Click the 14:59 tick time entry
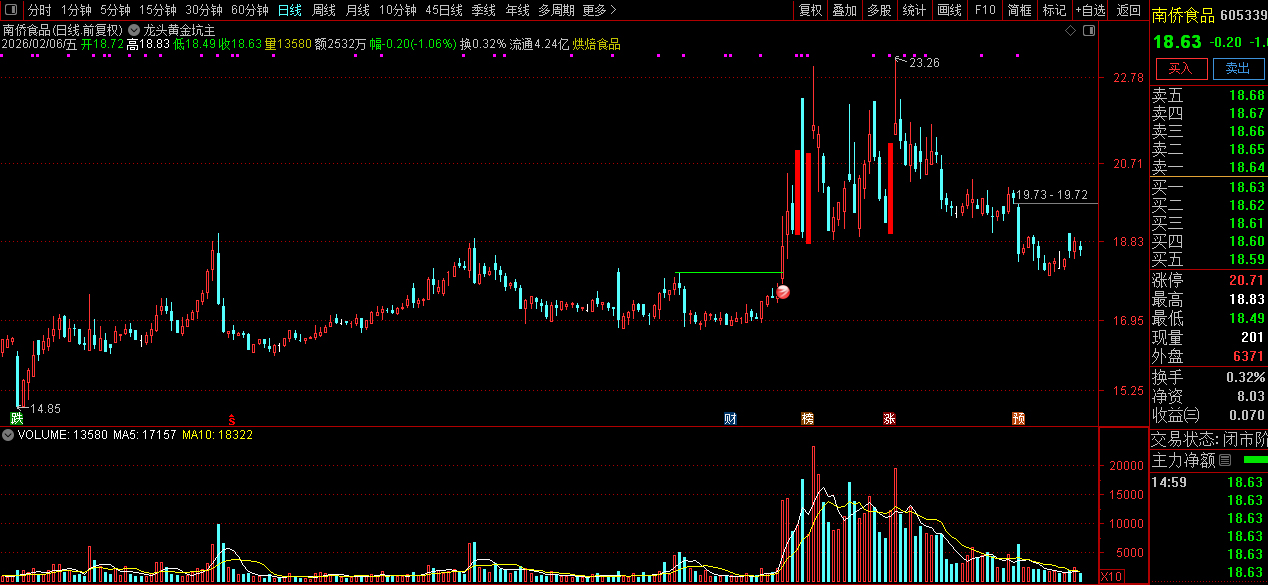 pyautogui.click(x=1168, y=482)
